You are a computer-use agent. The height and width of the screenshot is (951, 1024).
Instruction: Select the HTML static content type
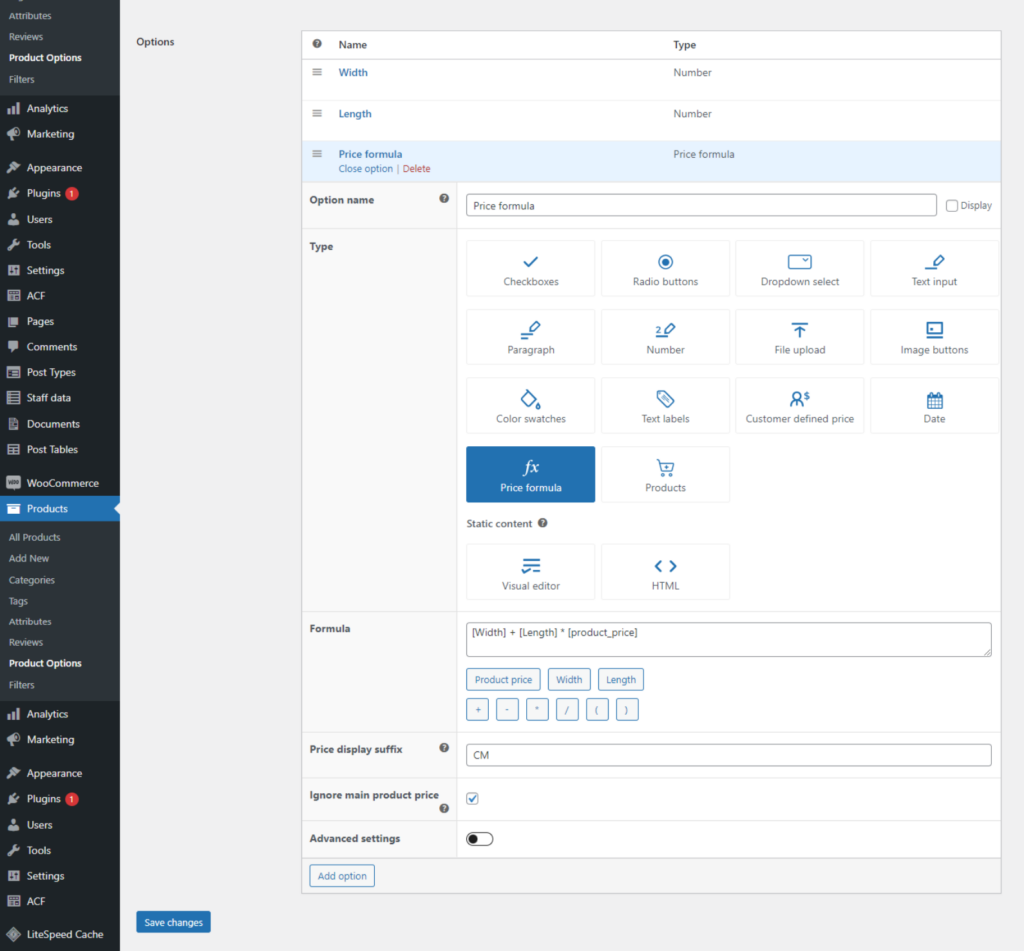point(665,572)
